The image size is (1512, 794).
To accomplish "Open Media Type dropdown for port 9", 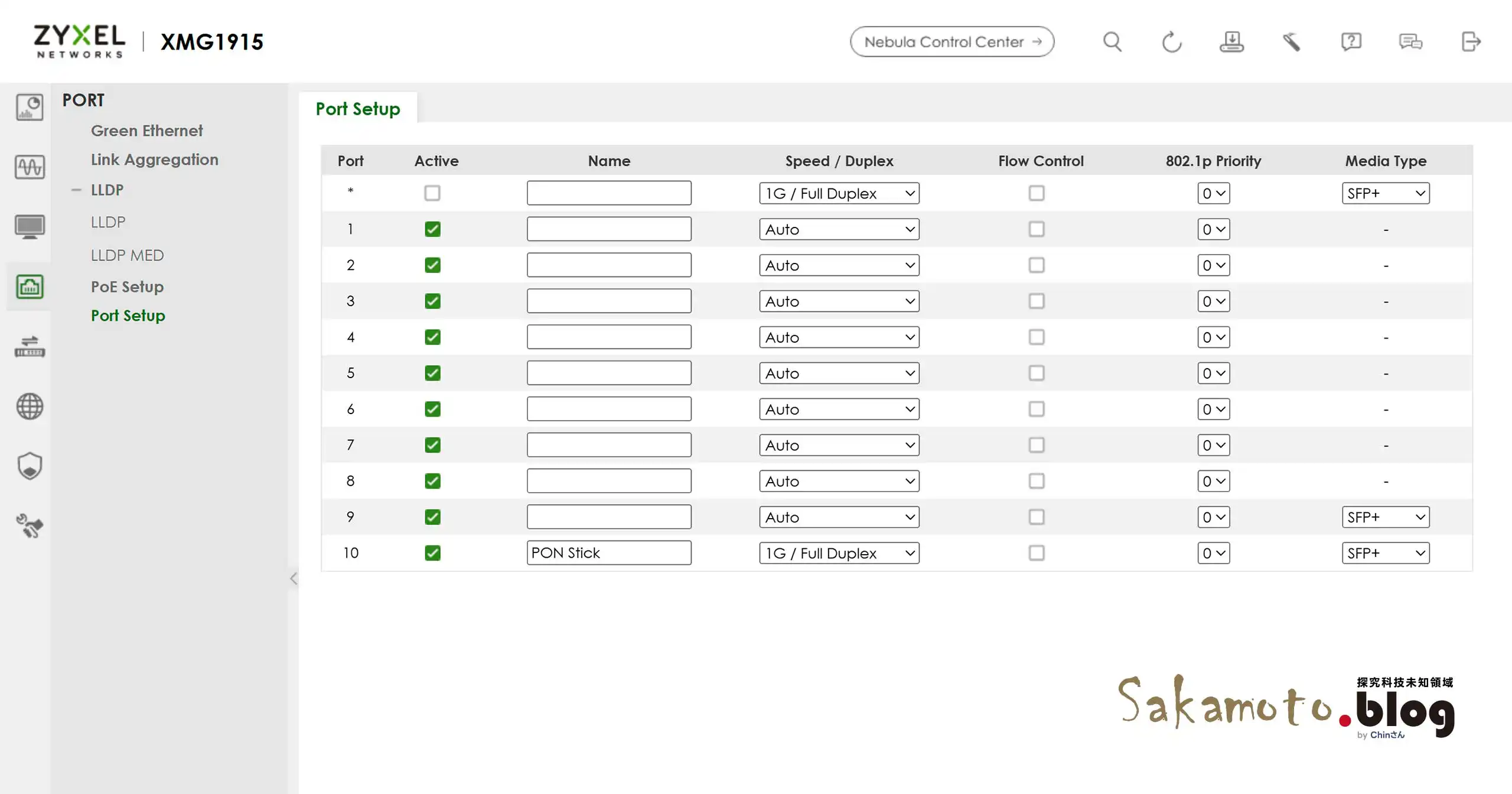I will pos(1385,517).
